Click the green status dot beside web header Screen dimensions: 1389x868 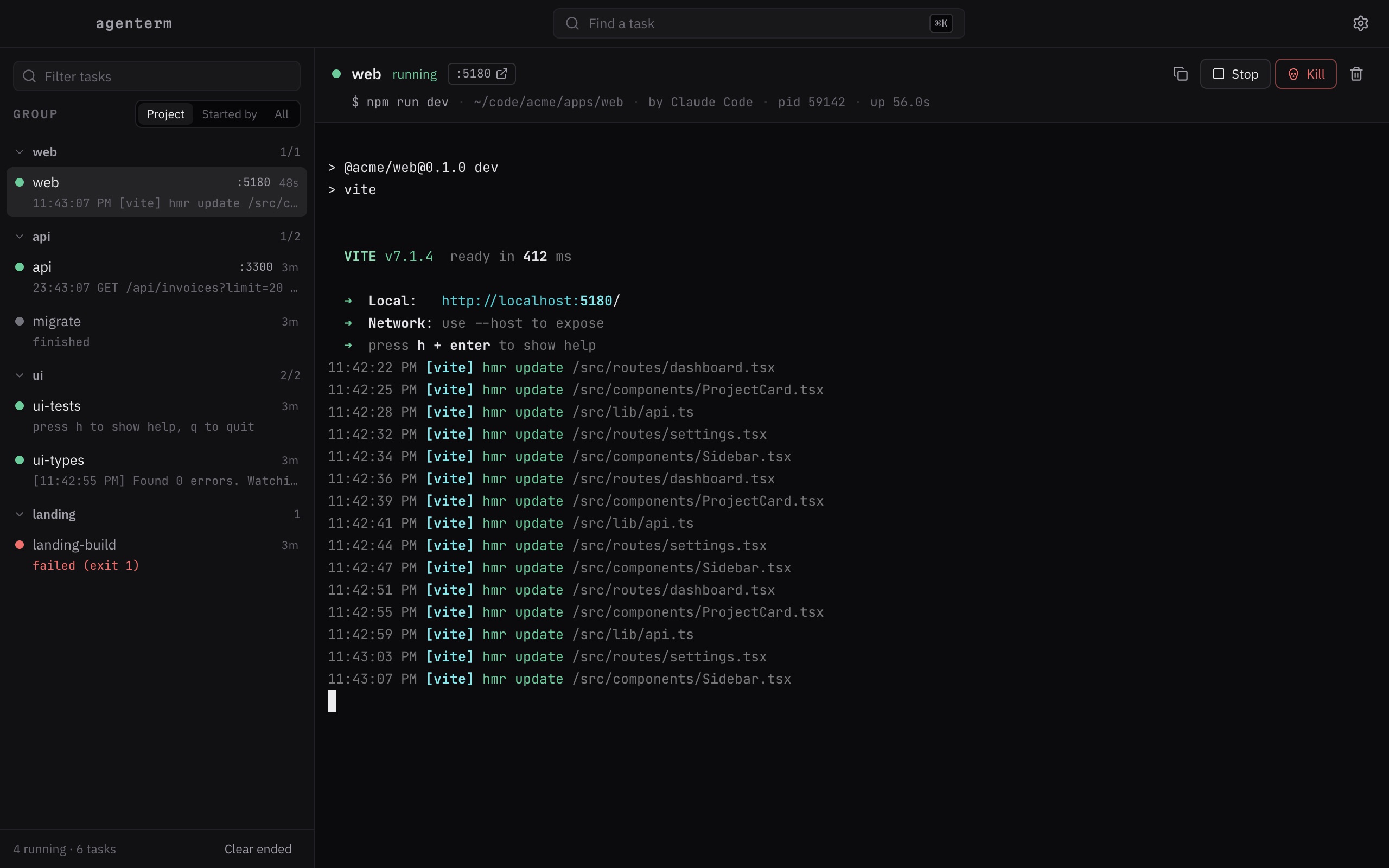[337, 74]
